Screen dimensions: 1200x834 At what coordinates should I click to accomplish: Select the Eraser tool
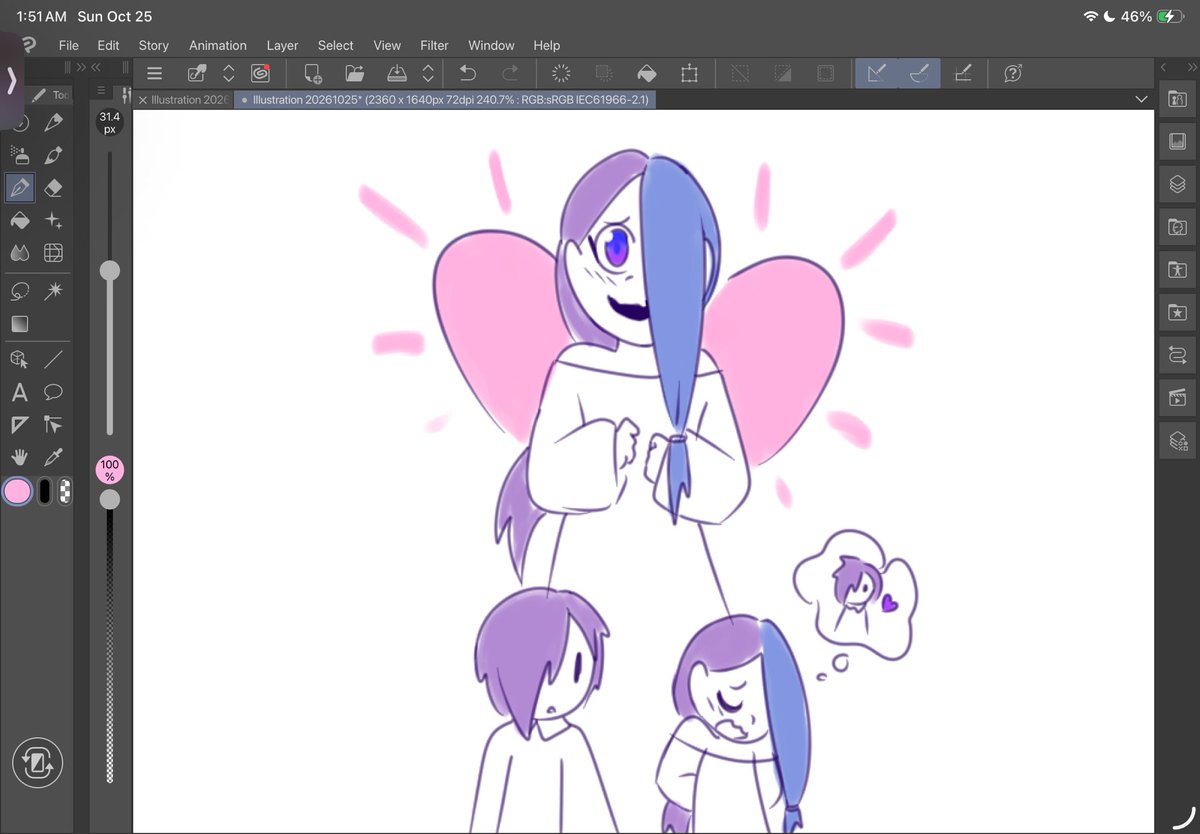click(54, 187)
